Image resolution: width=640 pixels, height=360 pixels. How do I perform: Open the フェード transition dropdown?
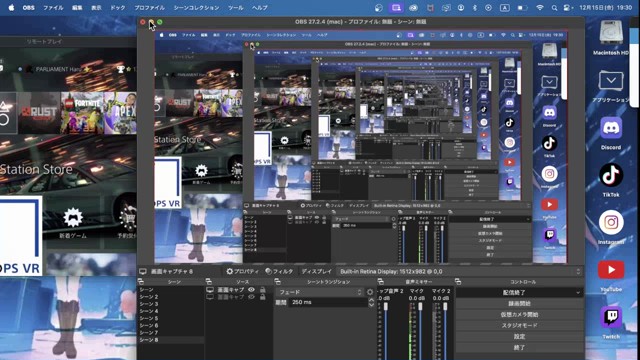(x=320, y=292)
